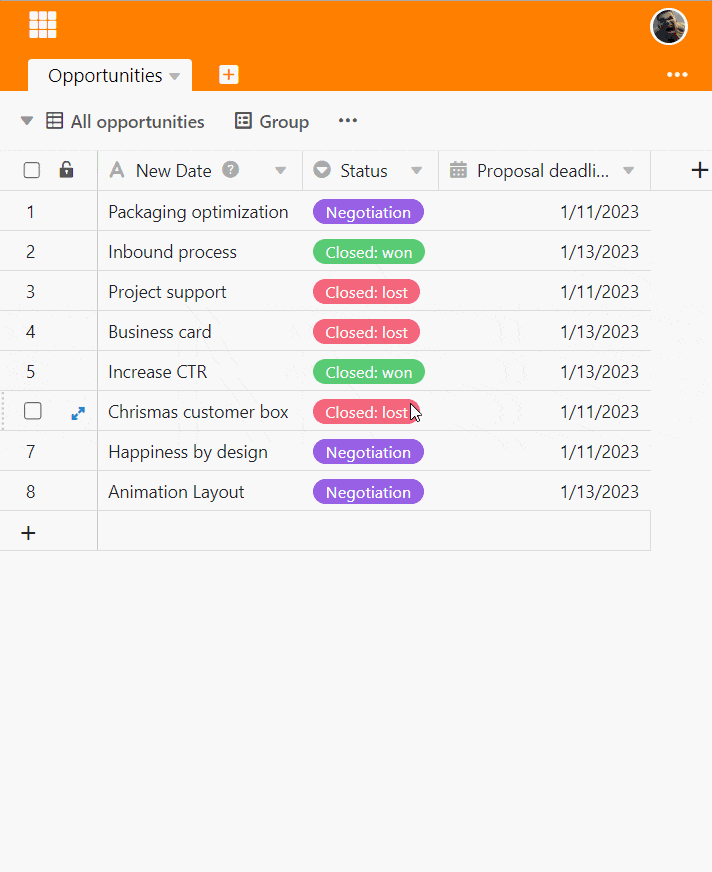Toggle the select-all rows checkbox
The height and width of the screenshot is (872, 712).
coord(32,170)
